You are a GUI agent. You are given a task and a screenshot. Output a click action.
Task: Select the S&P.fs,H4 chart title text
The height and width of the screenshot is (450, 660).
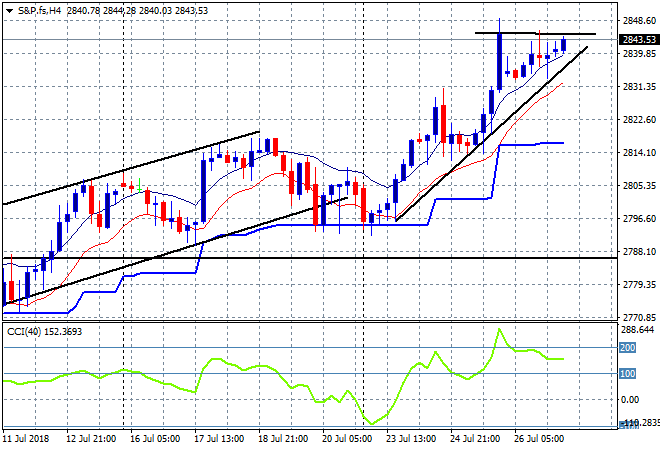click(x=40, y=11)
